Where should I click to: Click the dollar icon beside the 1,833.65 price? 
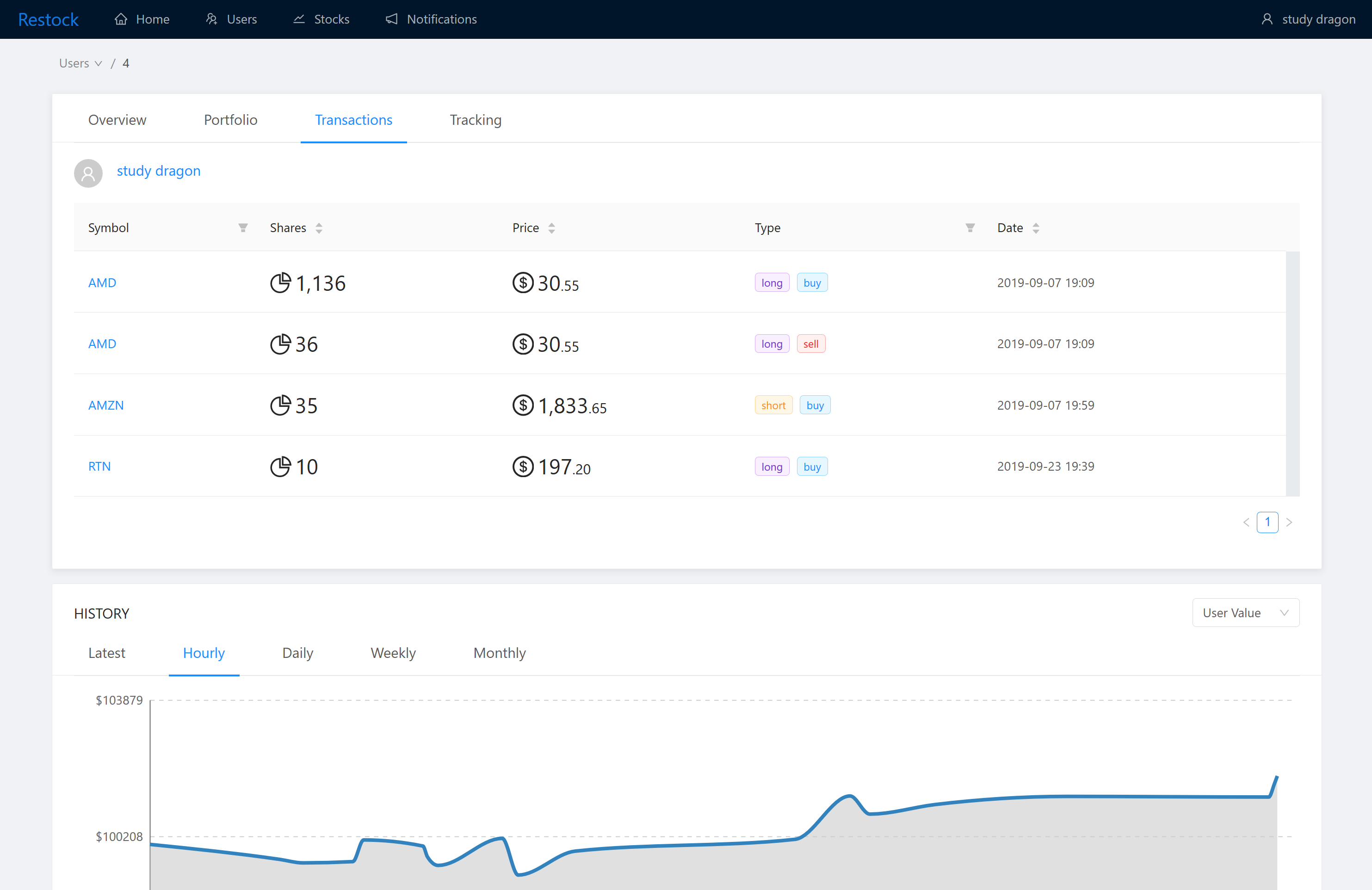[522, 405]
